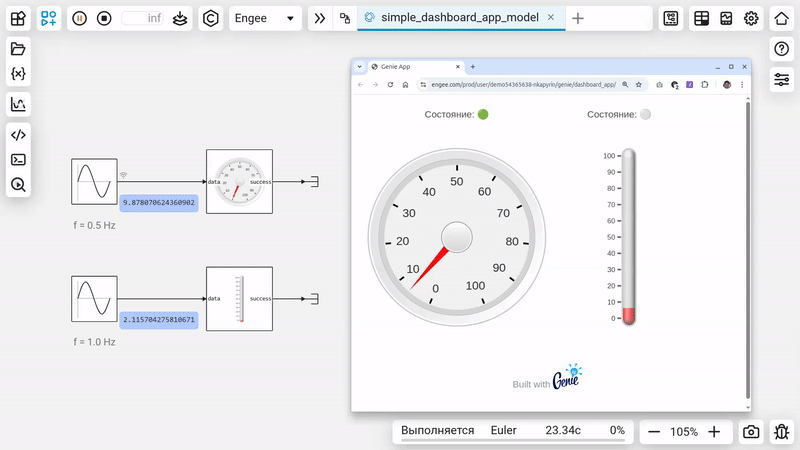This screenshot has height=450, width=800.
Task: Open the Engee dropdown selector
Action: pos(264,18)
